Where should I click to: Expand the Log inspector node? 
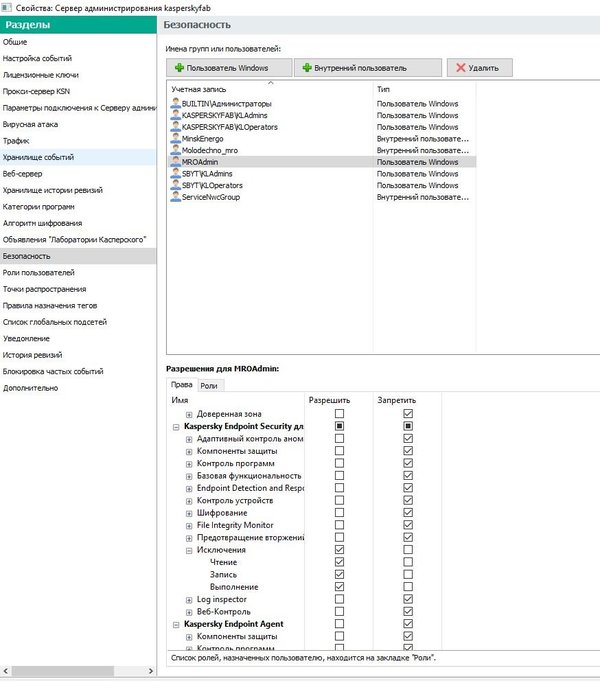189,600
